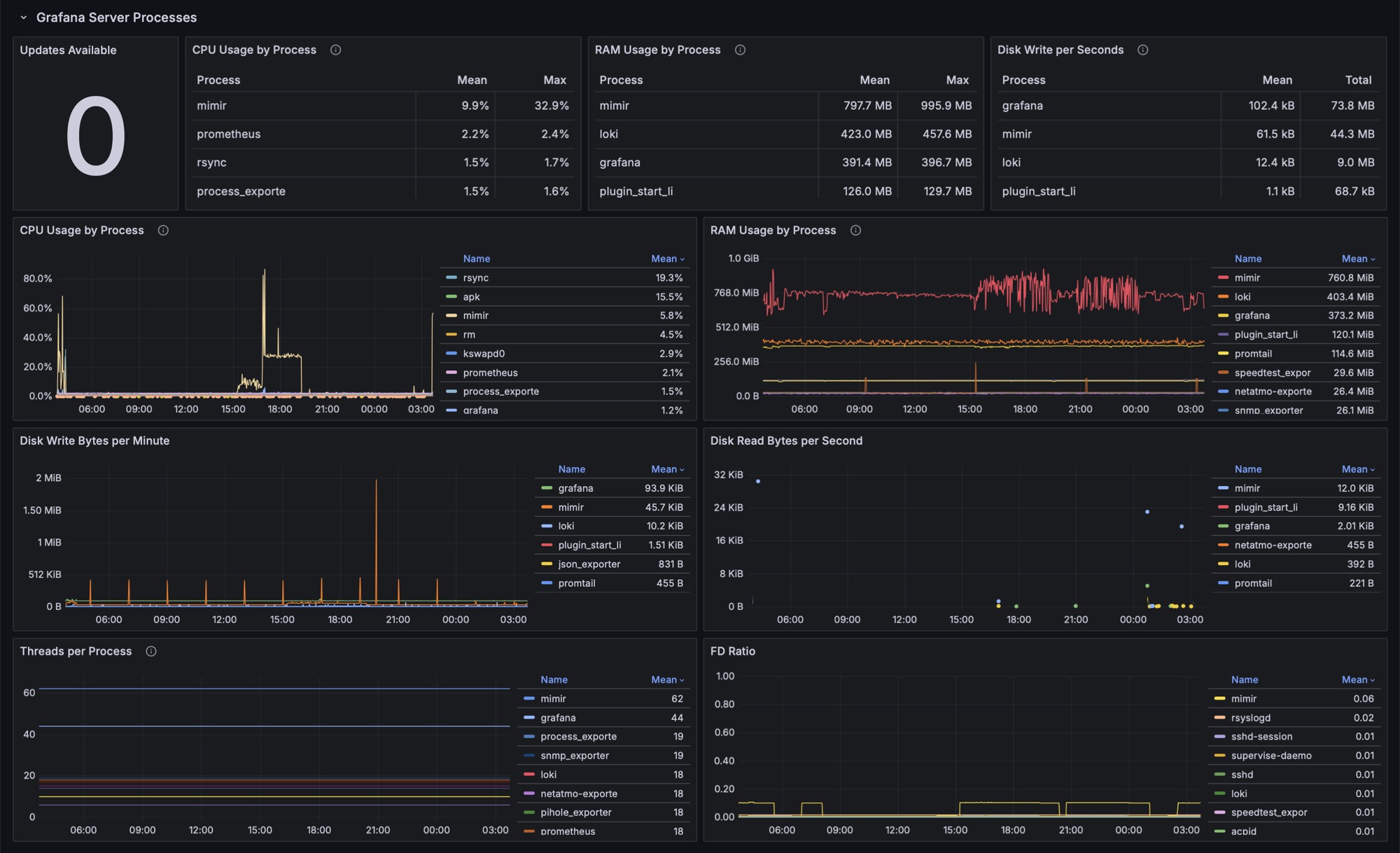Screen dimensions: 1400x853
Task: Open Updates Available panel title
Action: tap(68, 50)
